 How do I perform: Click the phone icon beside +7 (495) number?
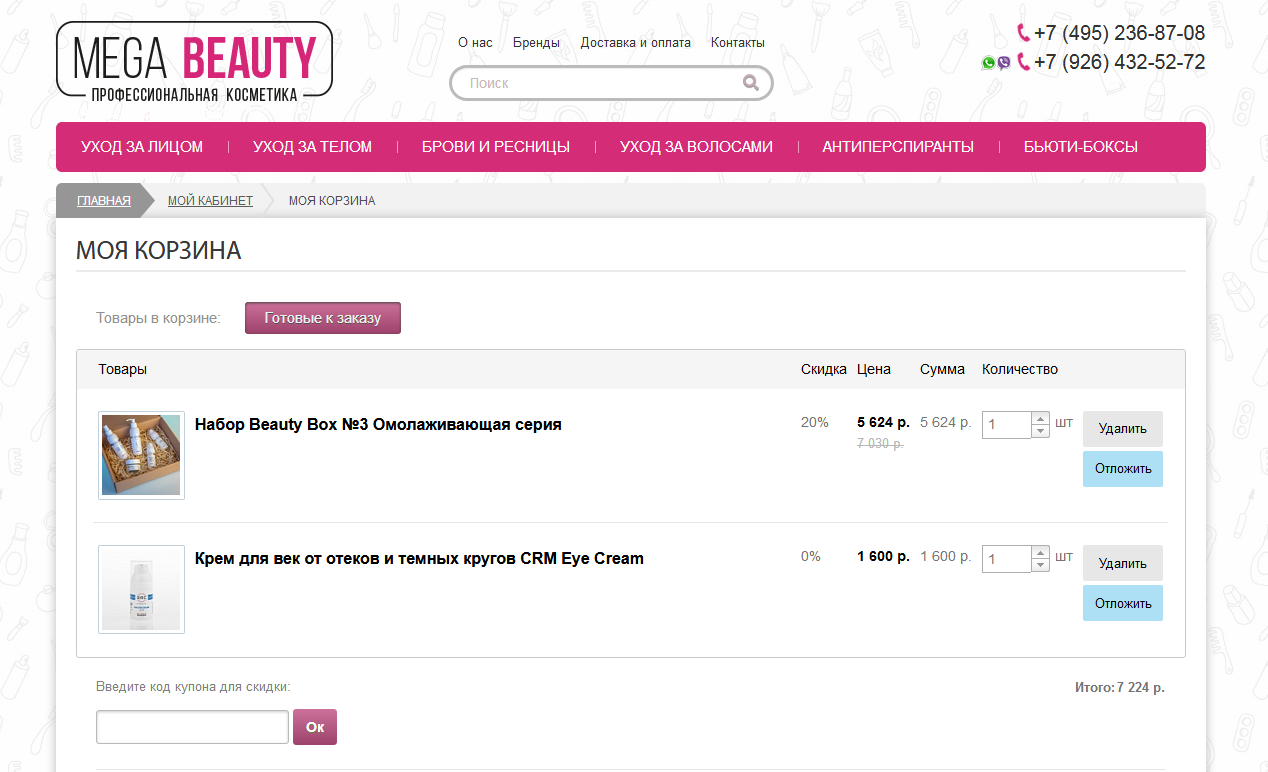pos(1023,33)
